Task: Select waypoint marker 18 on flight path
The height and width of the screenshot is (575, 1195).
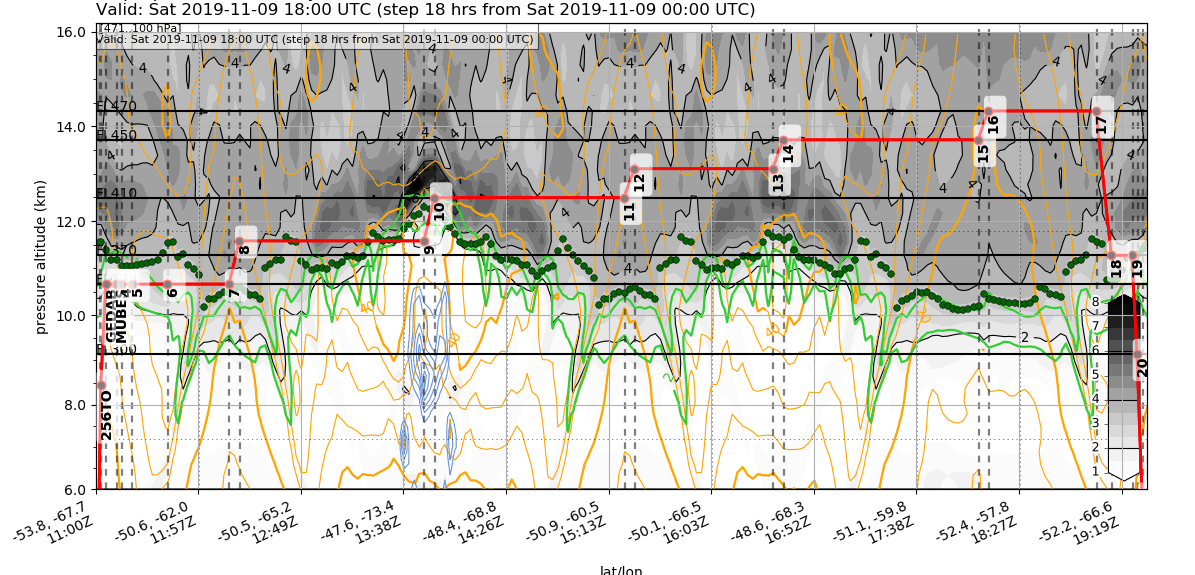Action: coord(1111,255)
